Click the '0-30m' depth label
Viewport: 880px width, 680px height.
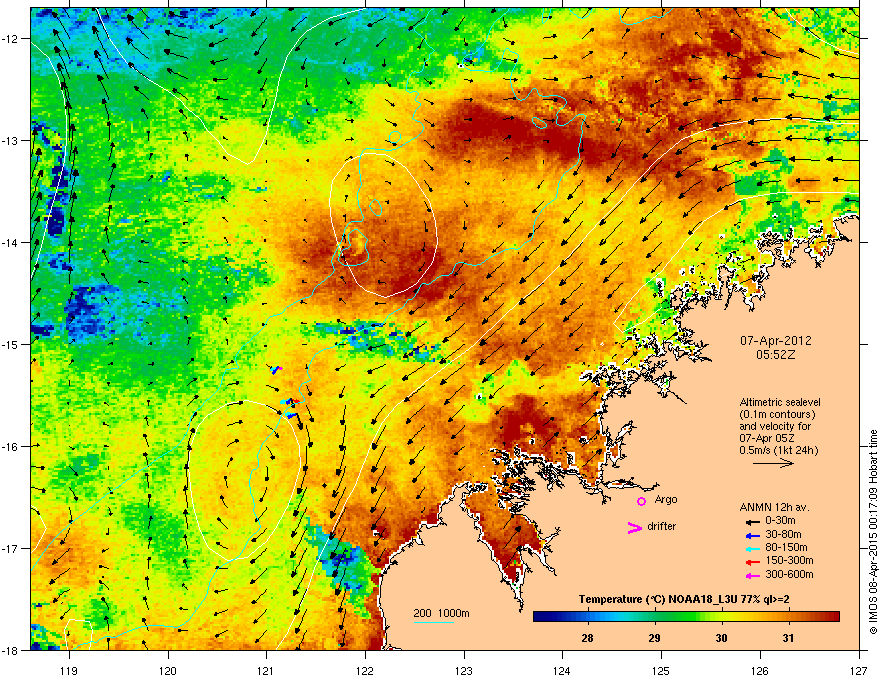[x=780, y=521]
